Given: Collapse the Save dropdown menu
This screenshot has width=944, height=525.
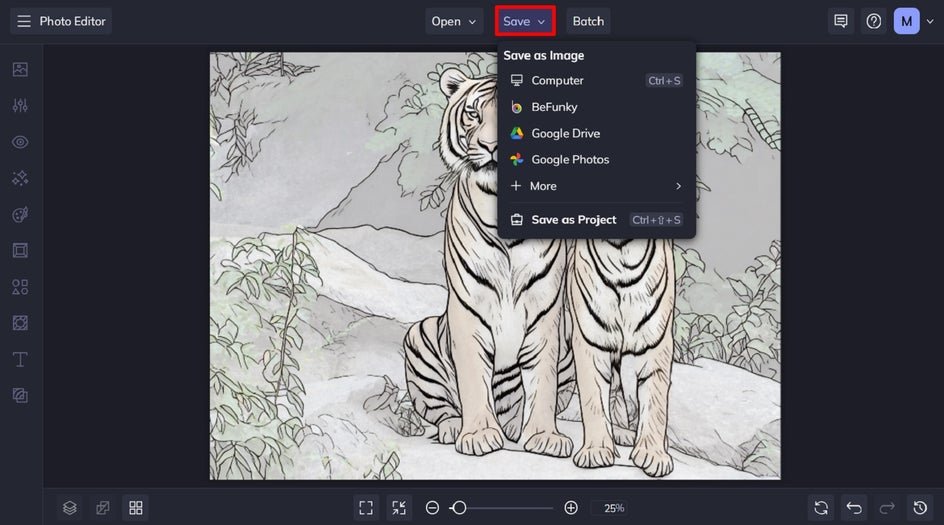Looking at the screenshot, I should click(x=525, y=22).
